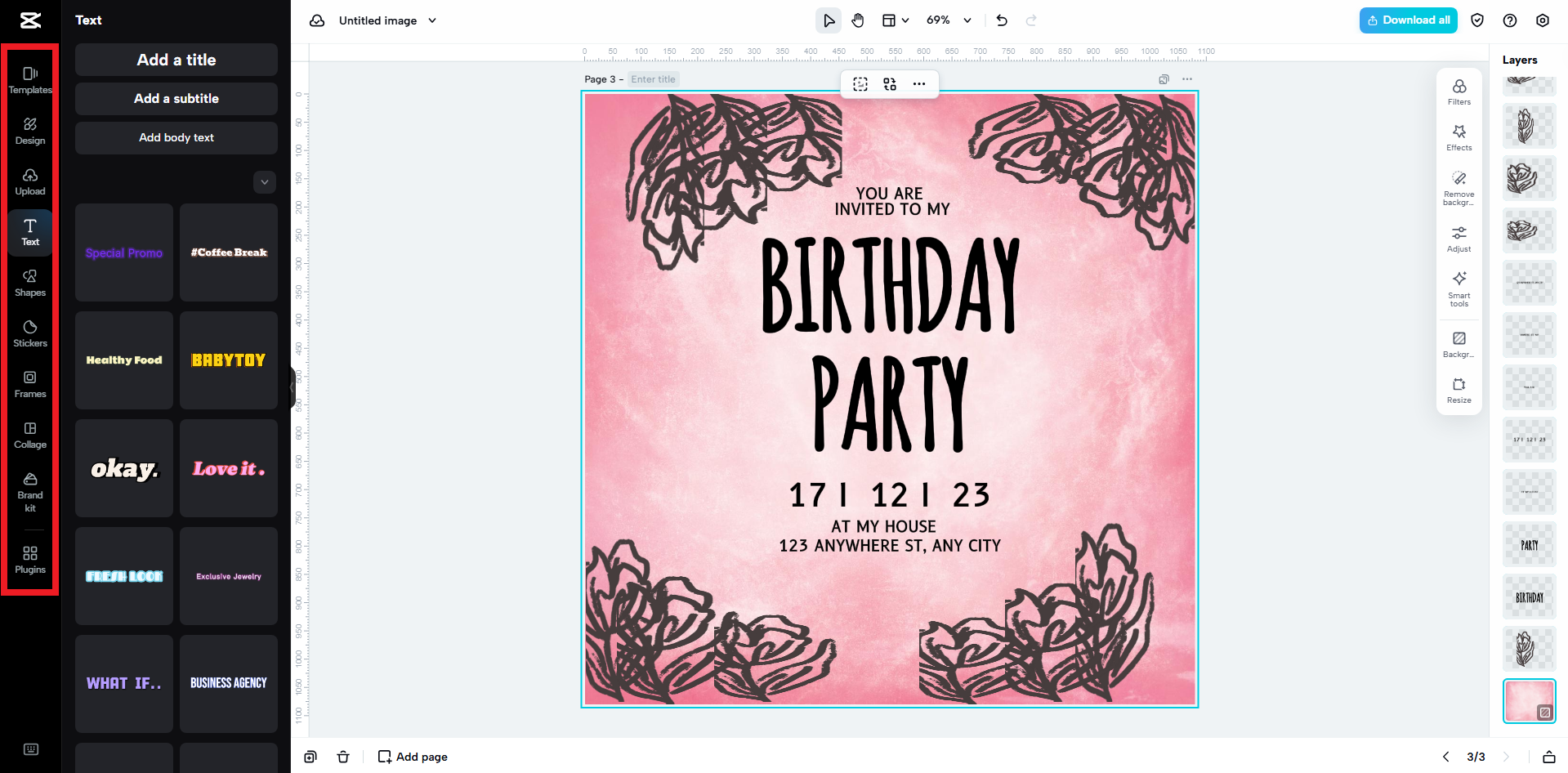This screenshot has width=1568, height=773.
Task: Open the Templates panel
Action: (x=29, y=79)
